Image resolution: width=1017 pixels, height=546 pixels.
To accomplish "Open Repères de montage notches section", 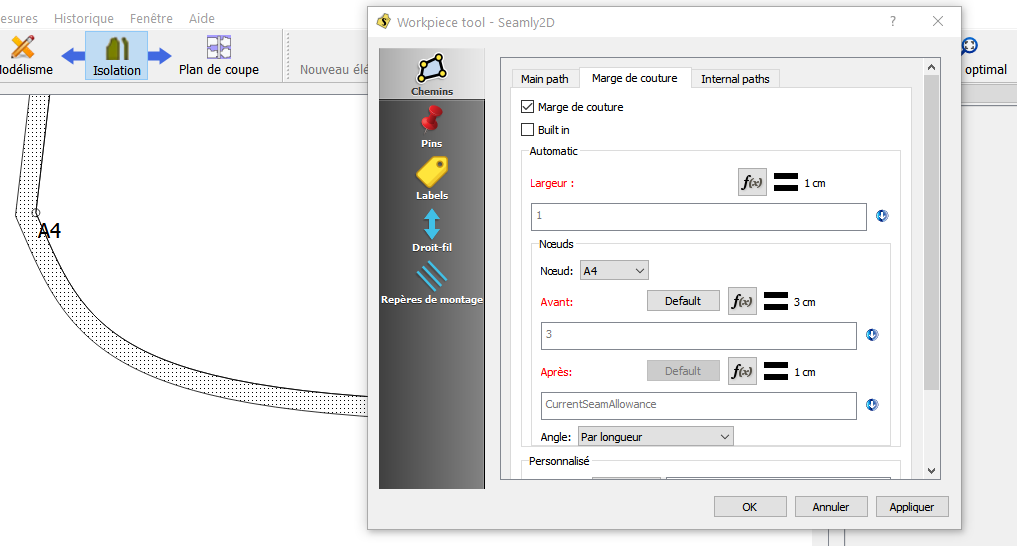I will coord(431,281).
